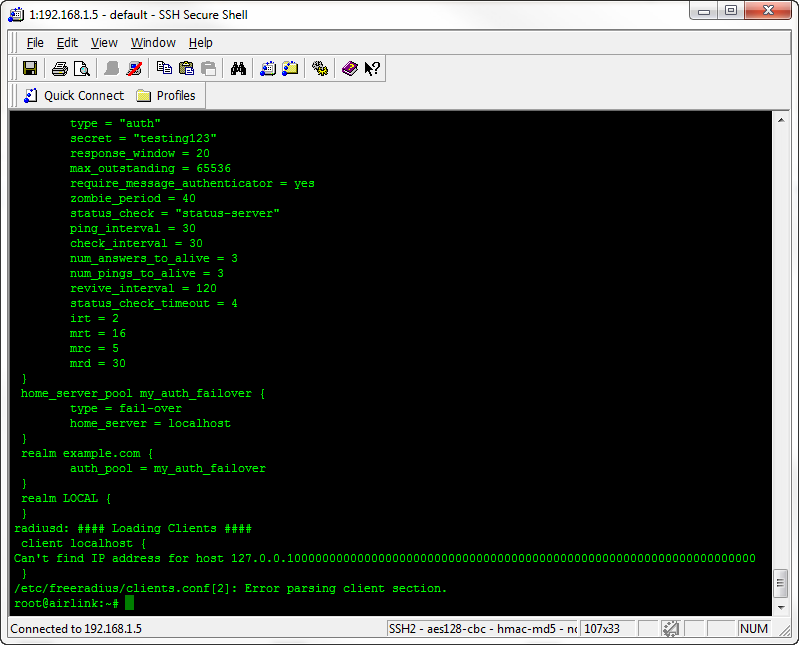799x645 pixels.
Task: Open the View menu
Action: (104, 43)
